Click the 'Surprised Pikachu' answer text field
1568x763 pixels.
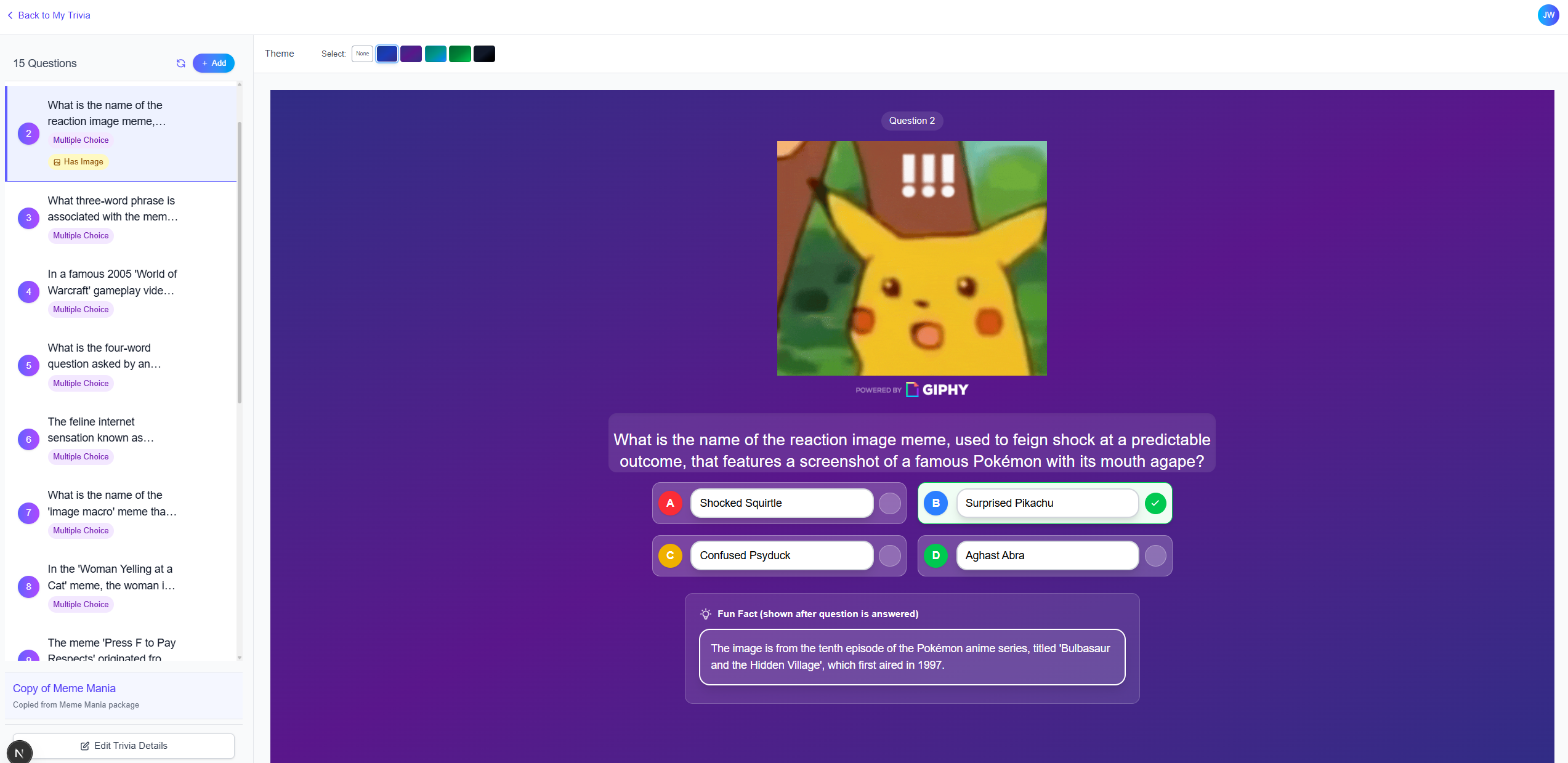click(x=1048, y=503)
